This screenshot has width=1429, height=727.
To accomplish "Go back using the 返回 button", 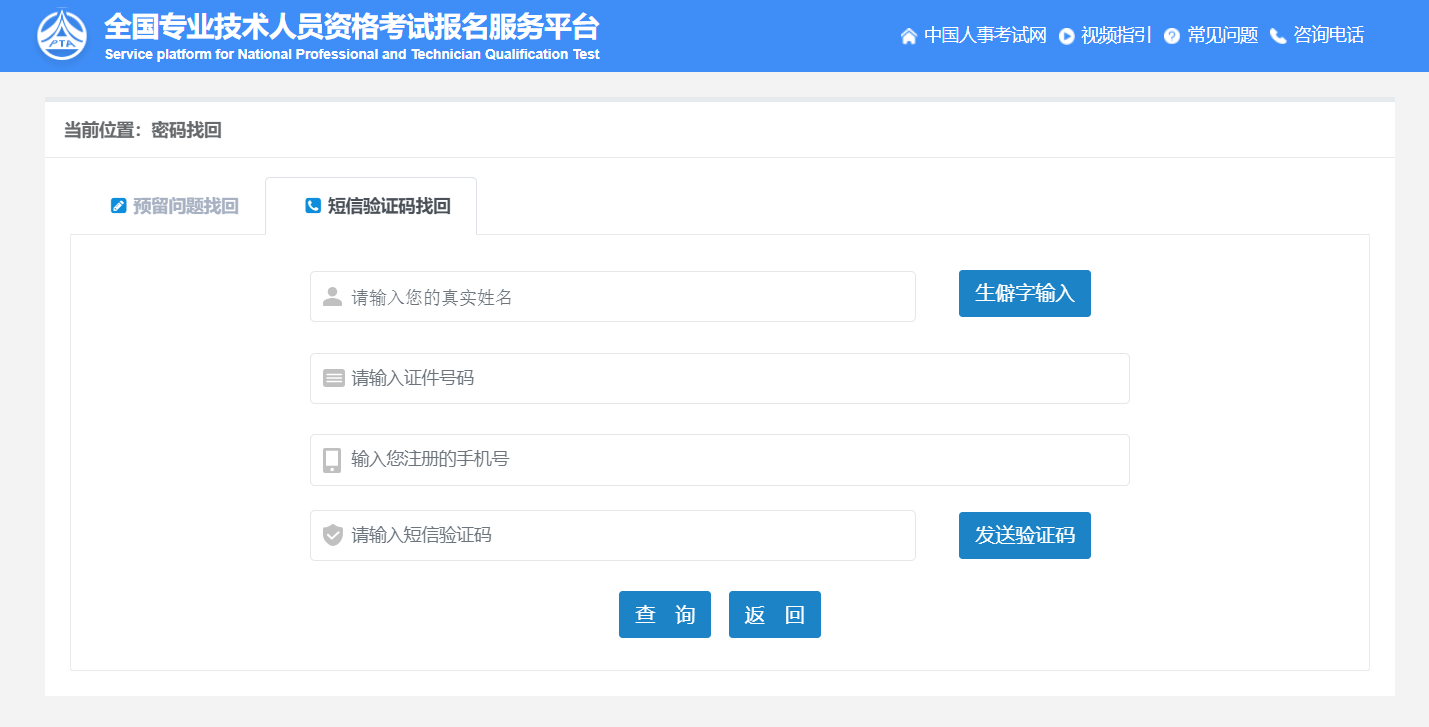I will click(x=774, y=614).
